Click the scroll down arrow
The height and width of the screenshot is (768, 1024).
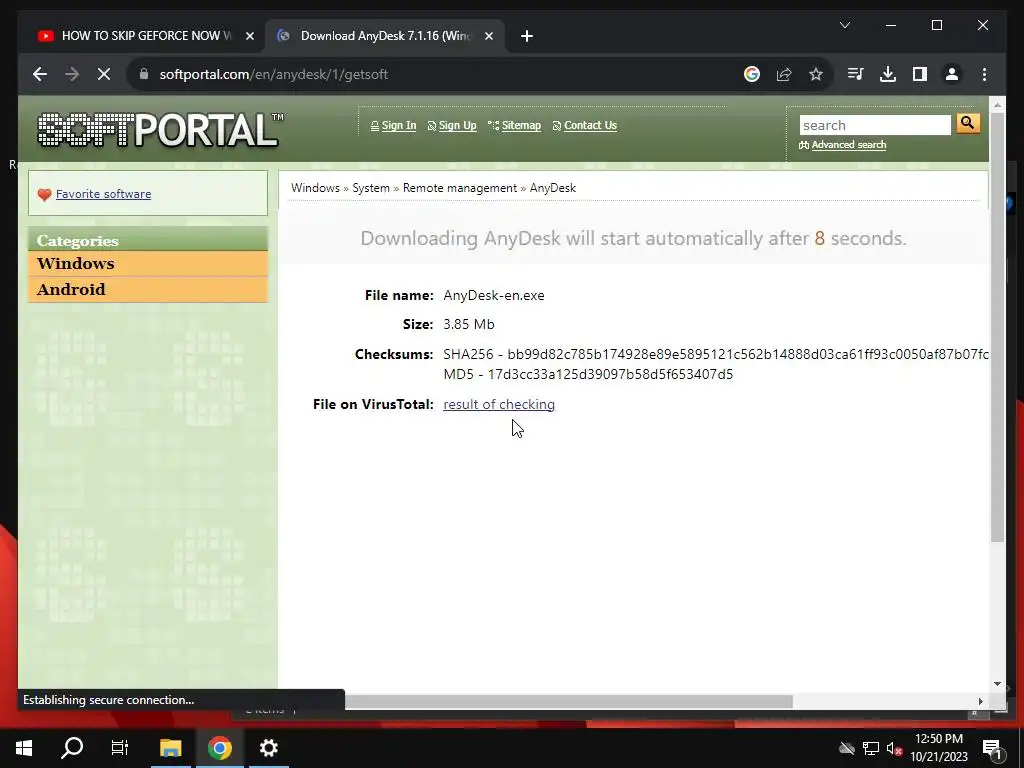[997, 684]
